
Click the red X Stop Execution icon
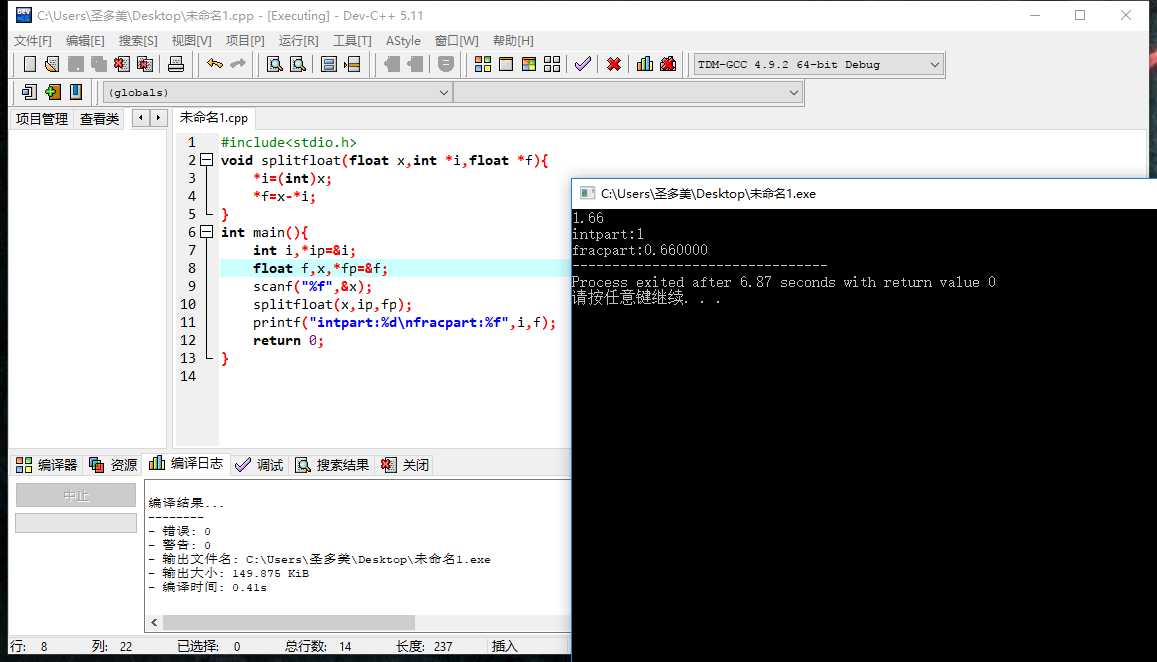613,64
